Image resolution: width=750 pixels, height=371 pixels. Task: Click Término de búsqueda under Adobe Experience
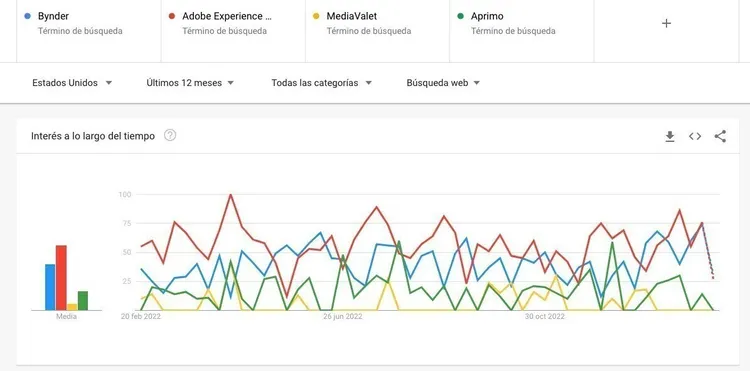224,31
